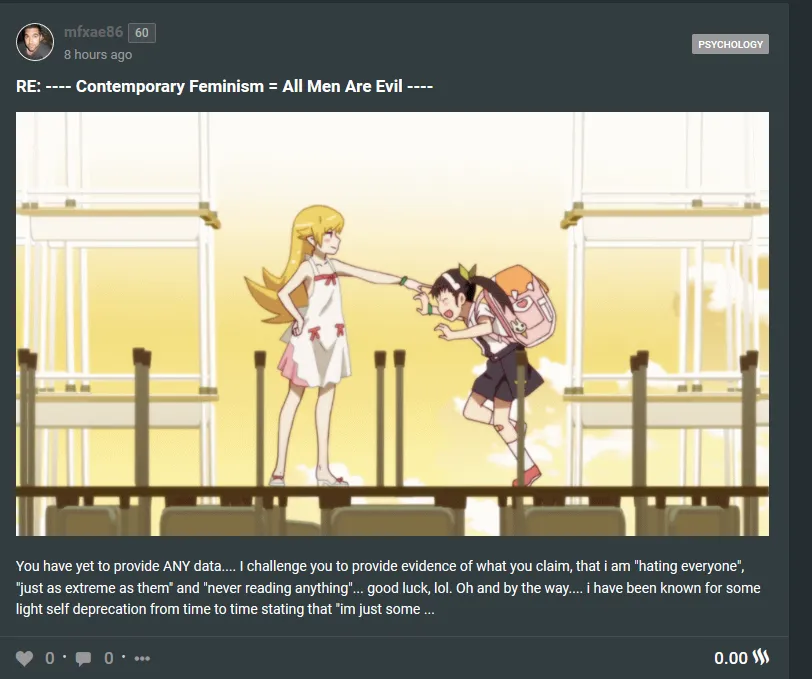View the vote count beside the heart
The height and width of the screenshot is (679, 812).
click(50, 658)
